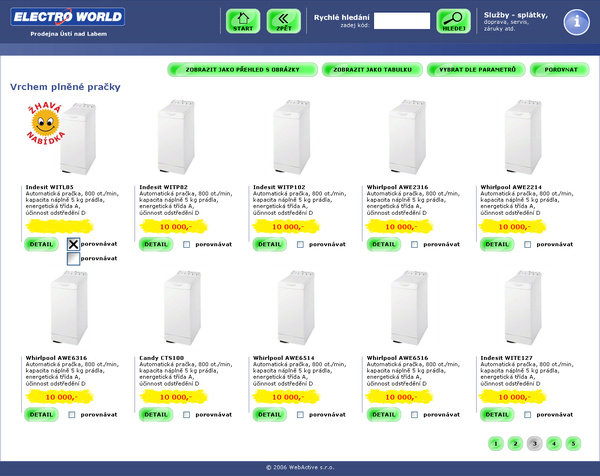The width and height of the screenshot is (600, 476).
Task: Select current page 3 button
Action: [x=535, y=444]
